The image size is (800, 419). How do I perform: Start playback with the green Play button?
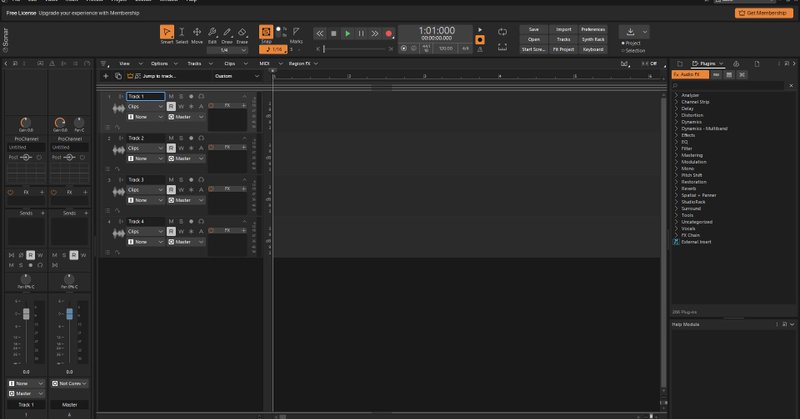click(347, 34)
